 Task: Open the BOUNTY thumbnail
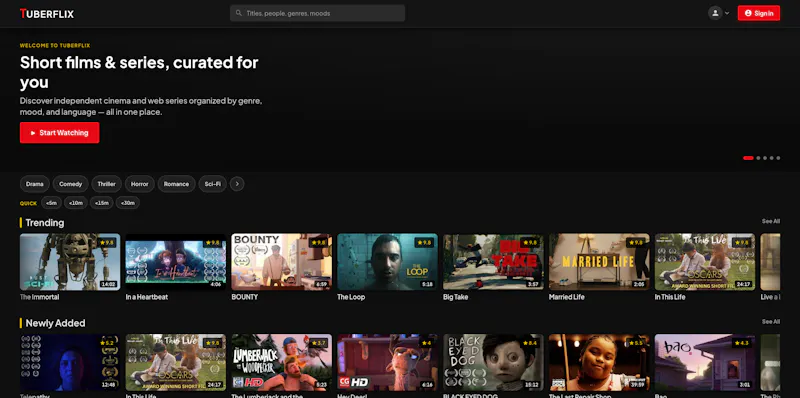282,262
